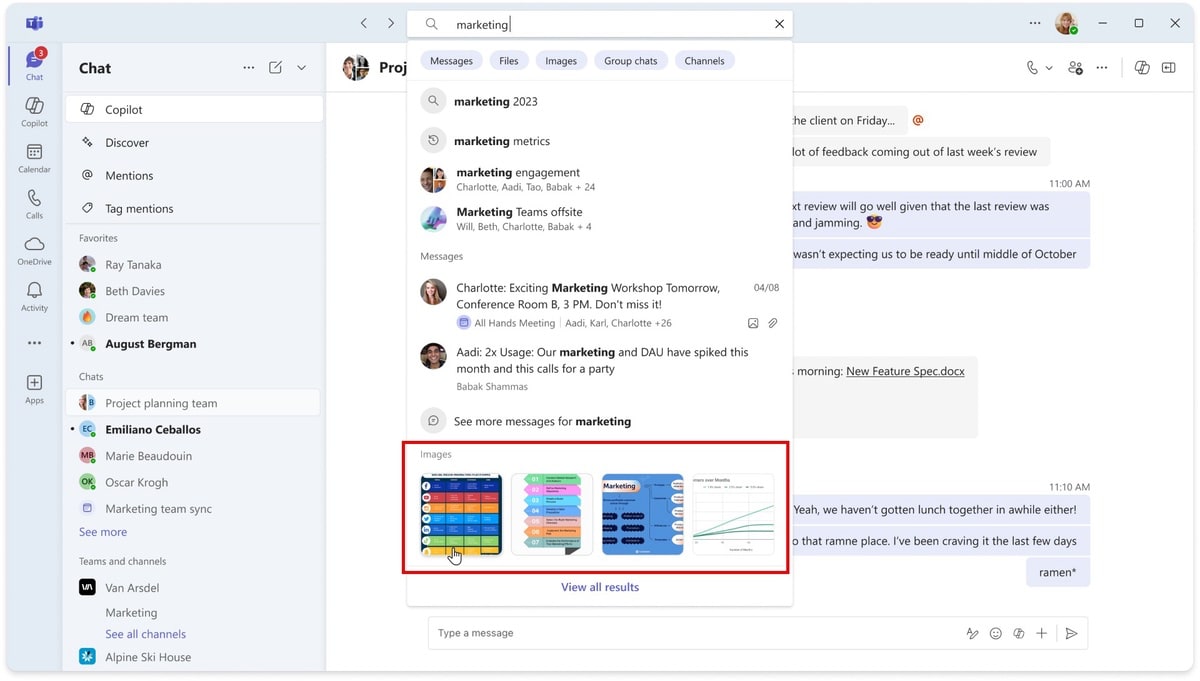
Task: Expand the chat filter chevron dropdown
Action: tap(301, 68)
